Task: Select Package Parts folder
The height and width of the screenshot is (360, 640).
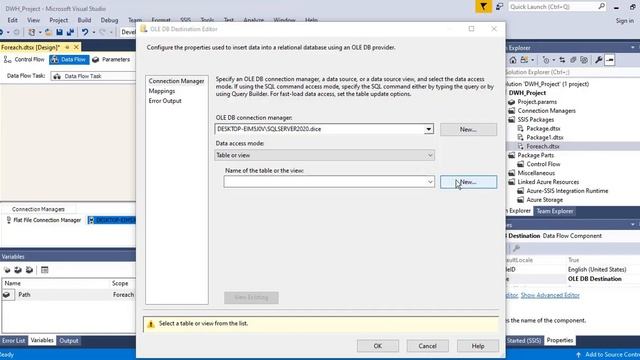Action: tap(536, 156)
